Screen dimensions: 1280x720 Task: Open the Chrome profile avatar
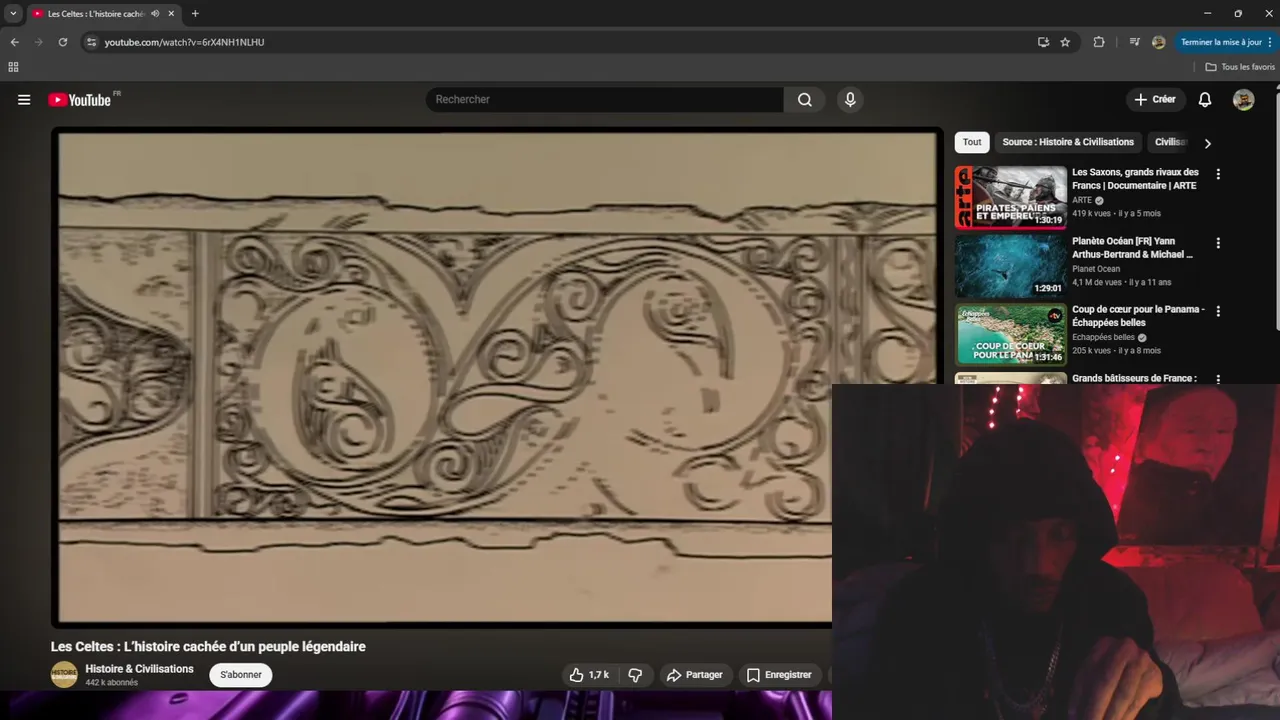1158,42
